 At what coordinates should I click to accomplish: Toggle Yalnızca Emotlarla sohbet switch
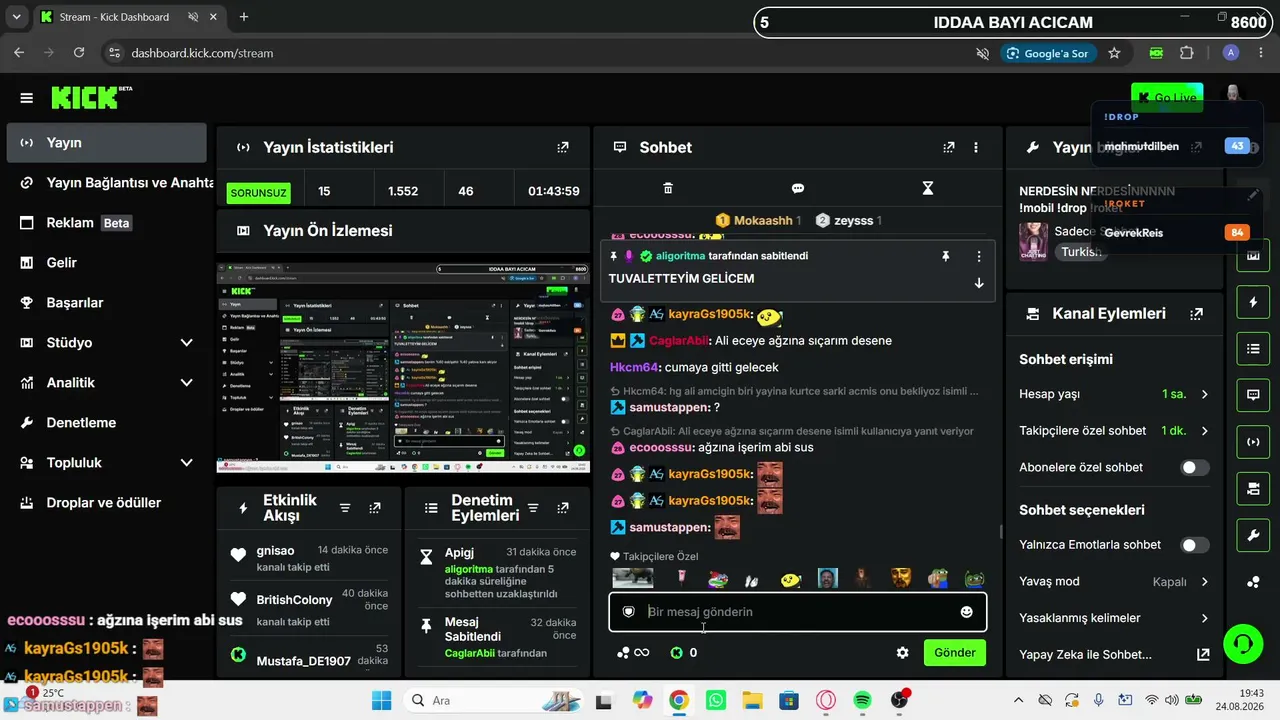pos(1195,545)
